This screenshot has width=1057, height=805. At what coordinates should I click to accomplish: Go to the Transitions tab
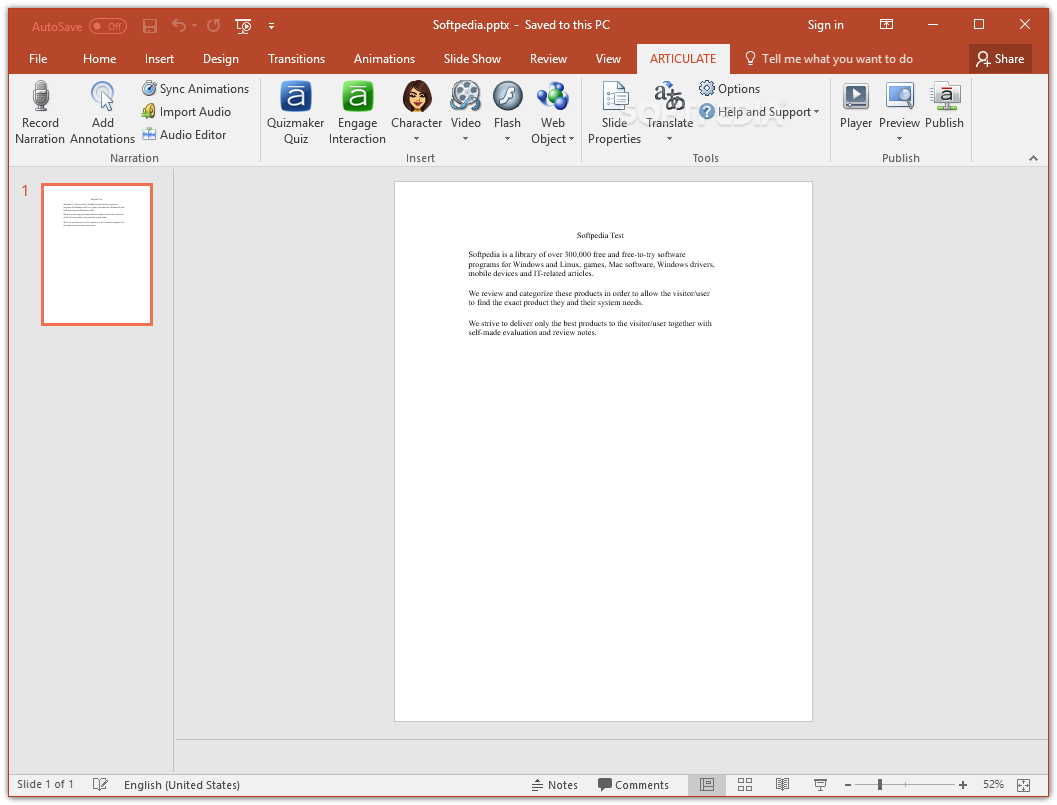pyautogui.click(x=297, y=59)
